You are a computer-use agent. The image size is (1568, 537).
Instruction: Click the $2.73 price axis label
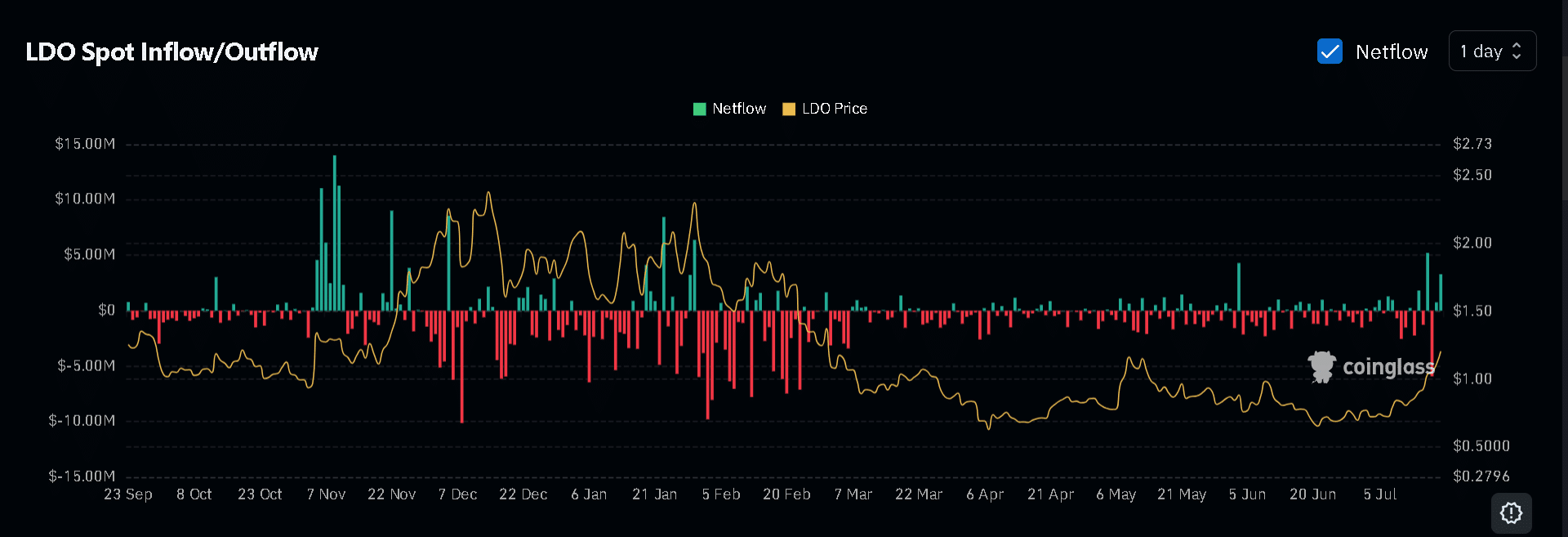point(1472,144)
